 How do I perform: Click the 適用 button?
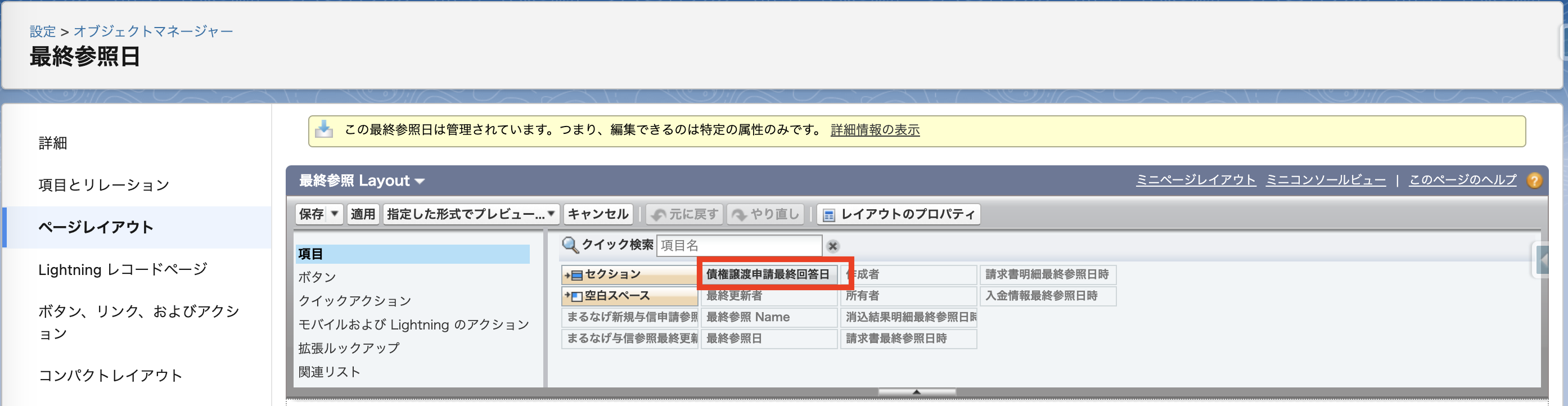[x=363, y=214]
